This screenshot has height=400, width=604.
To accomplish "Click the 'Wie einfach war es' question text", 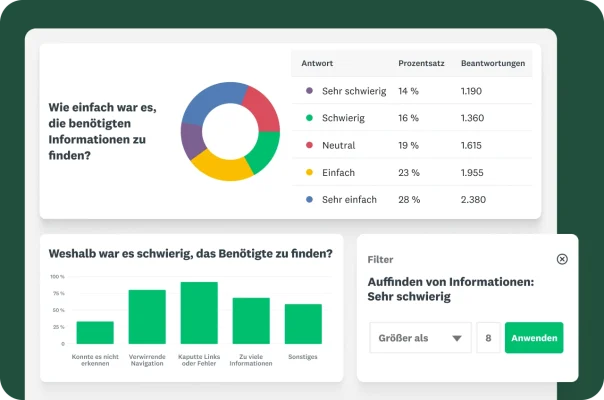I will click(x=102, y=131).
